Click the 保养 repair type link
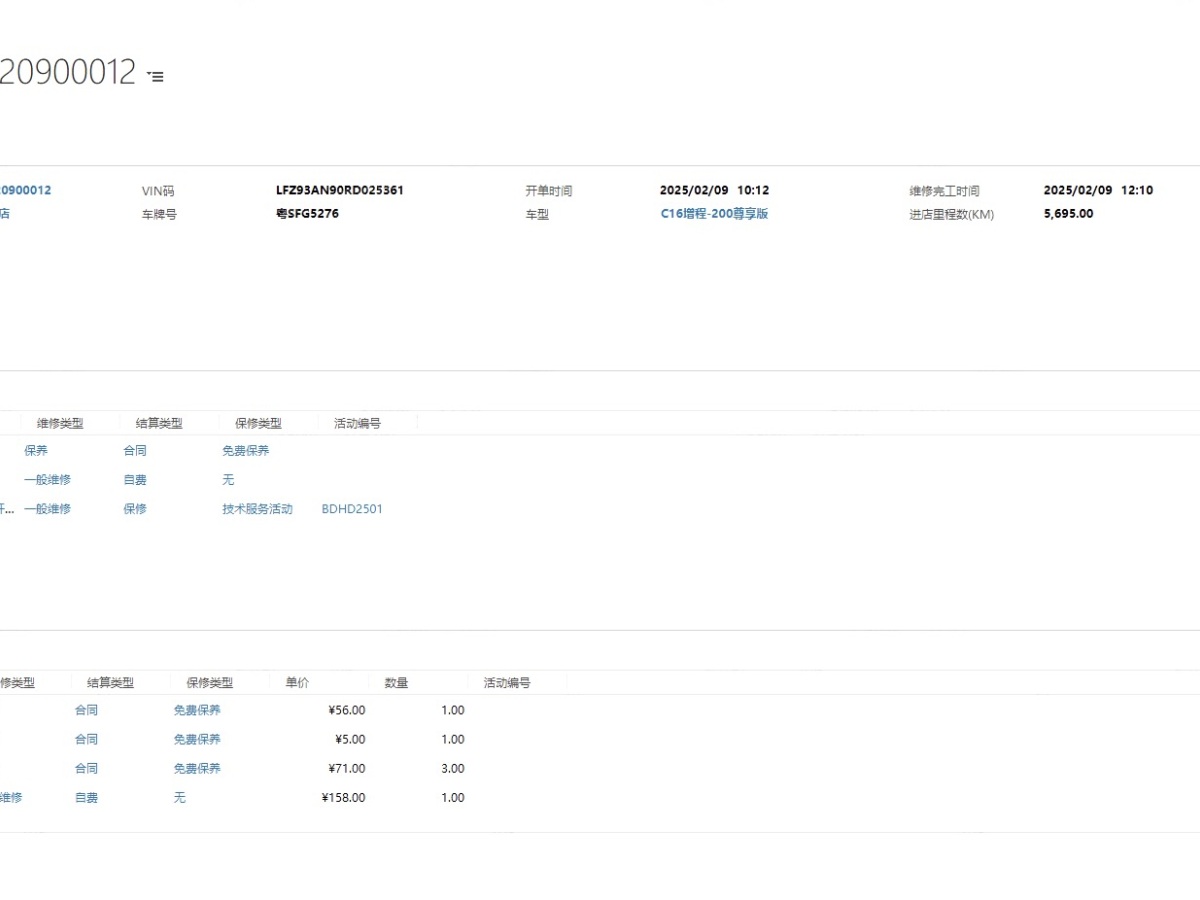The height and width of the screenshot is (900, 1200). point(36,451)
